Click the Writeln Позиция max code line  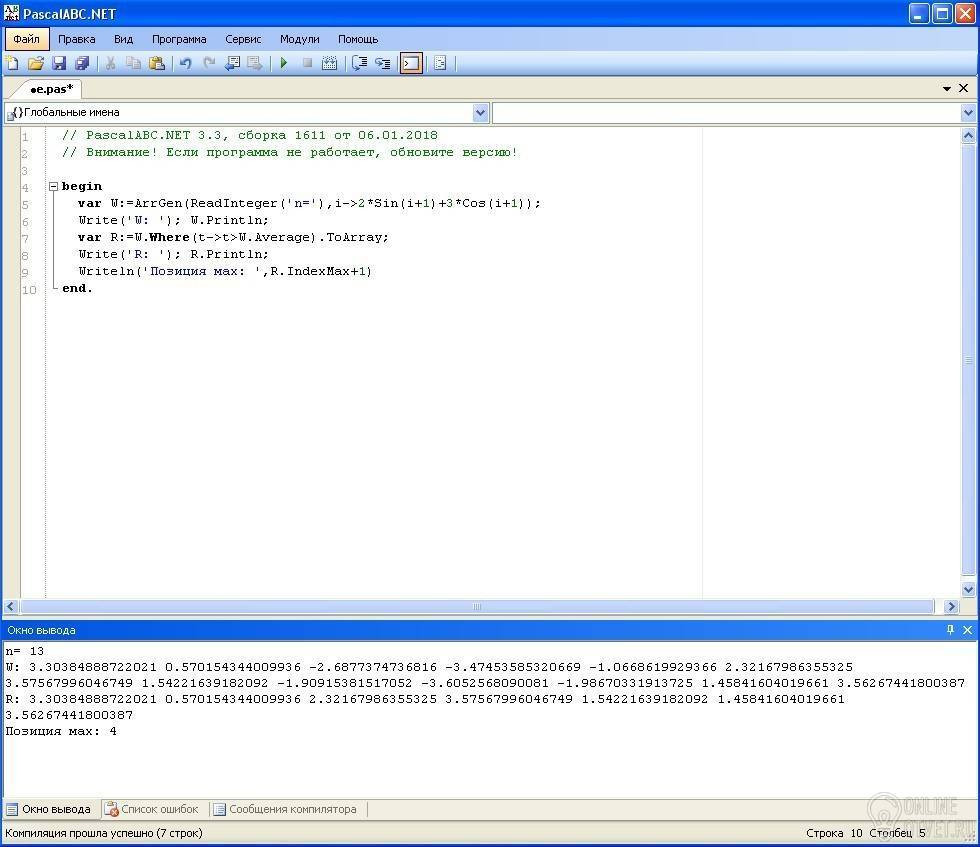point(225,271)
